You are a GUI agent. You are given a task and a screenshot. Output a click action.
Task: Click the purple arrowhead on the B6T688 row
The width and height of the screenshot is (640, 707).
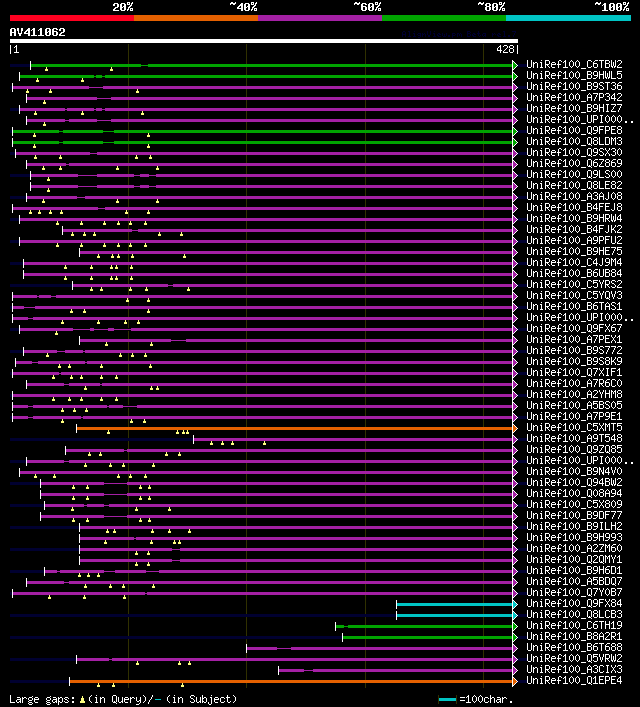coord(515,648)
